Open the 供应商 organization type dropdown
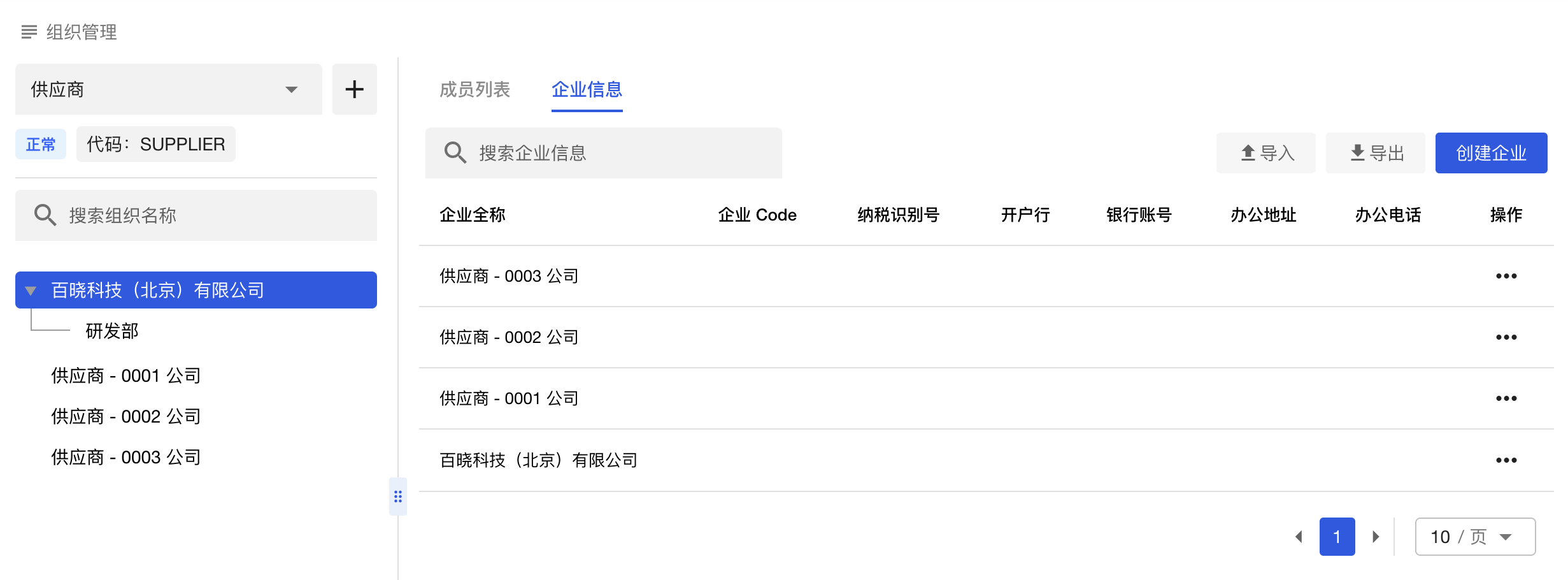Viewport: 1568px width, 580px height. tap(169, 89)
